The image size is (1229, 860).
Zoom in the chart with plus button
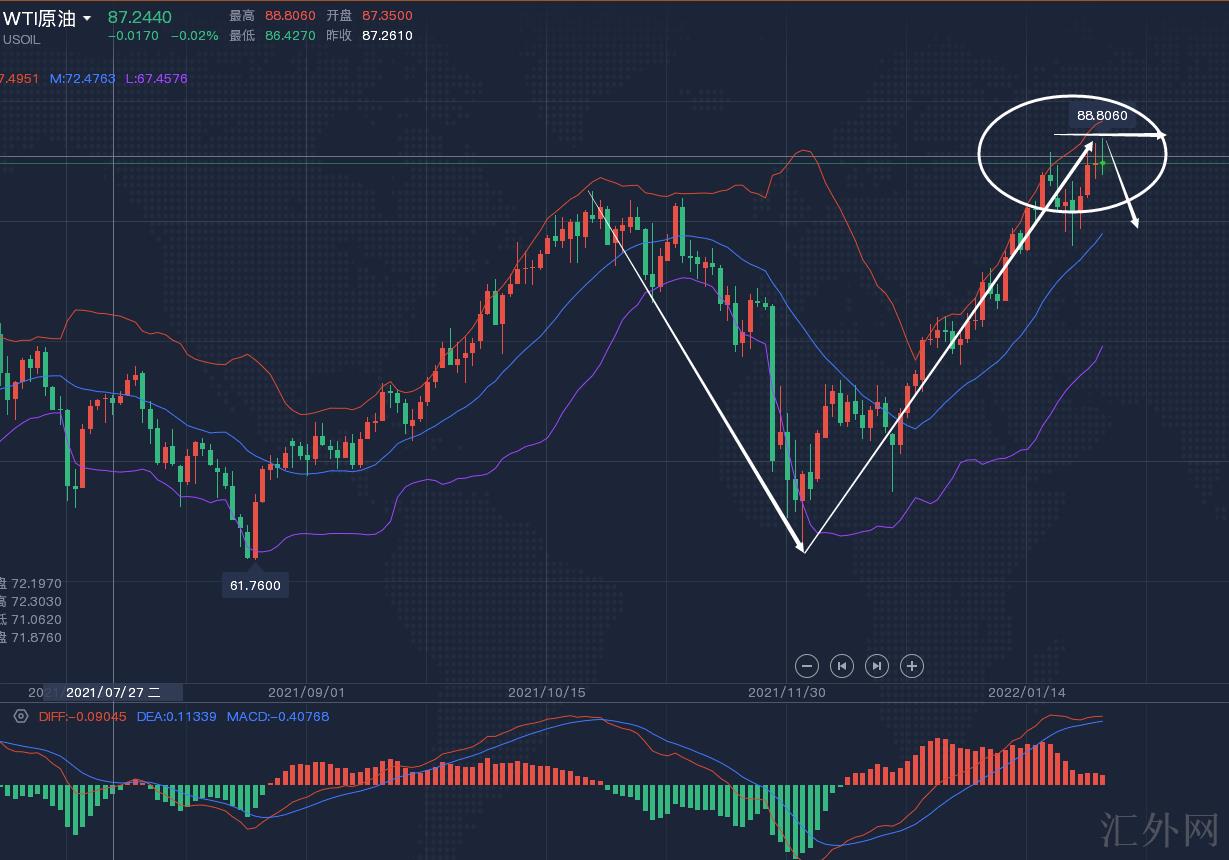(x=911, y=666)
